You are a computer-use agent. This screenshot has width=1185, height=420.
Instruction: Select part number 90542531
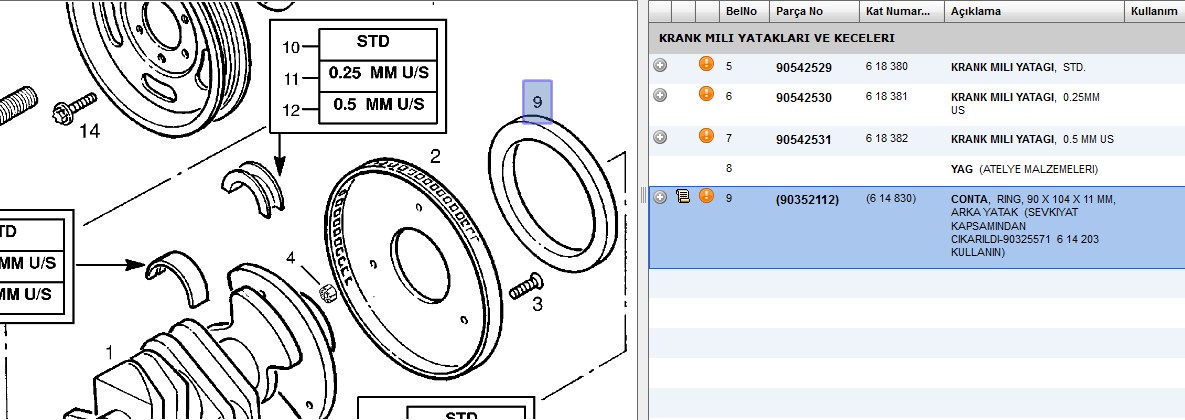click(x=803, y=140)
